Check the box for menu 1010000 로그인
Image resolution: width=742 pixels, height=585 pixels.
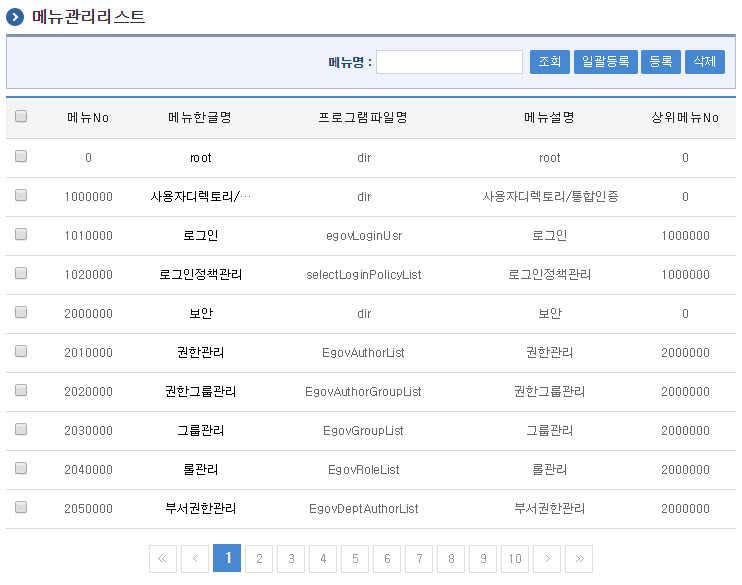[21, 234]
